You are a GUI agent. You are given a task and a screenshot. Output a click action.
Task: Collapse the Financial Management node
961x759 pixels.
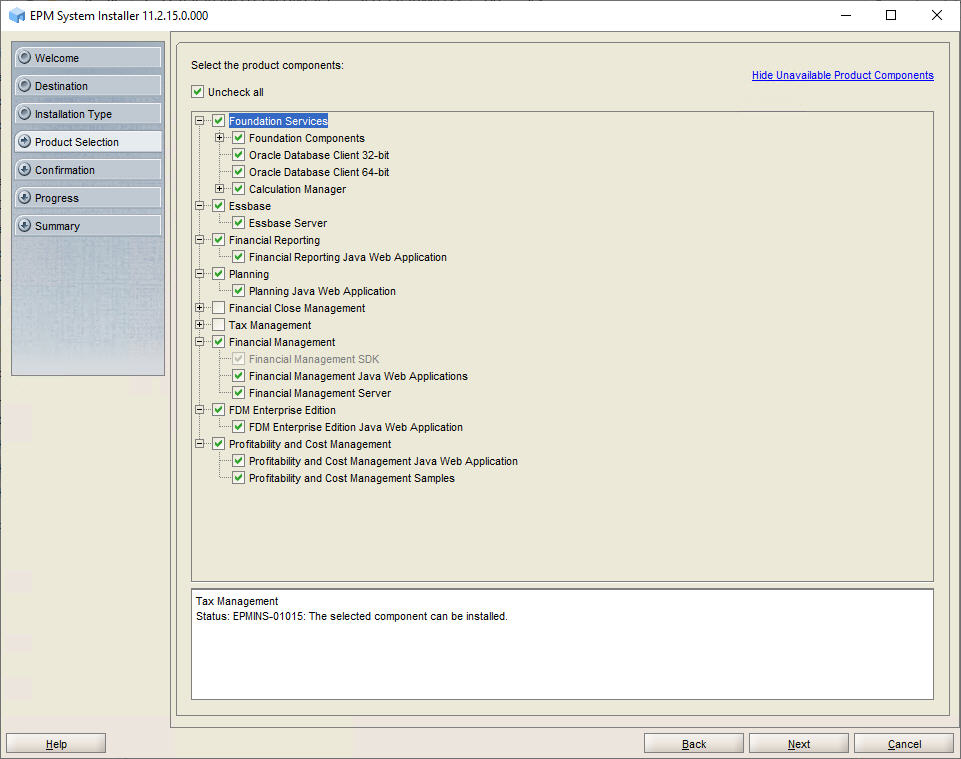(x=200, y=342)
